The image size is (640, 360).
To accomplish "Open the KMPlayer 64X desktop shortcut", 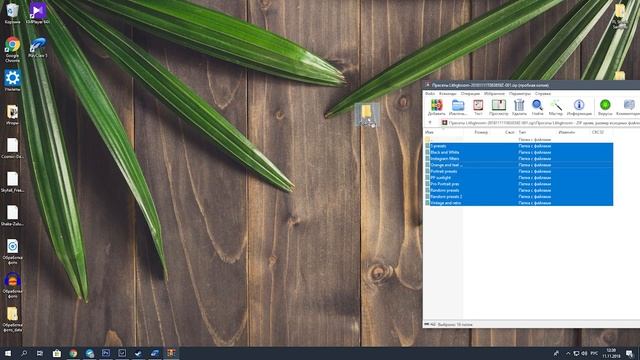I will pyautogui.click(x=38, y=13).
